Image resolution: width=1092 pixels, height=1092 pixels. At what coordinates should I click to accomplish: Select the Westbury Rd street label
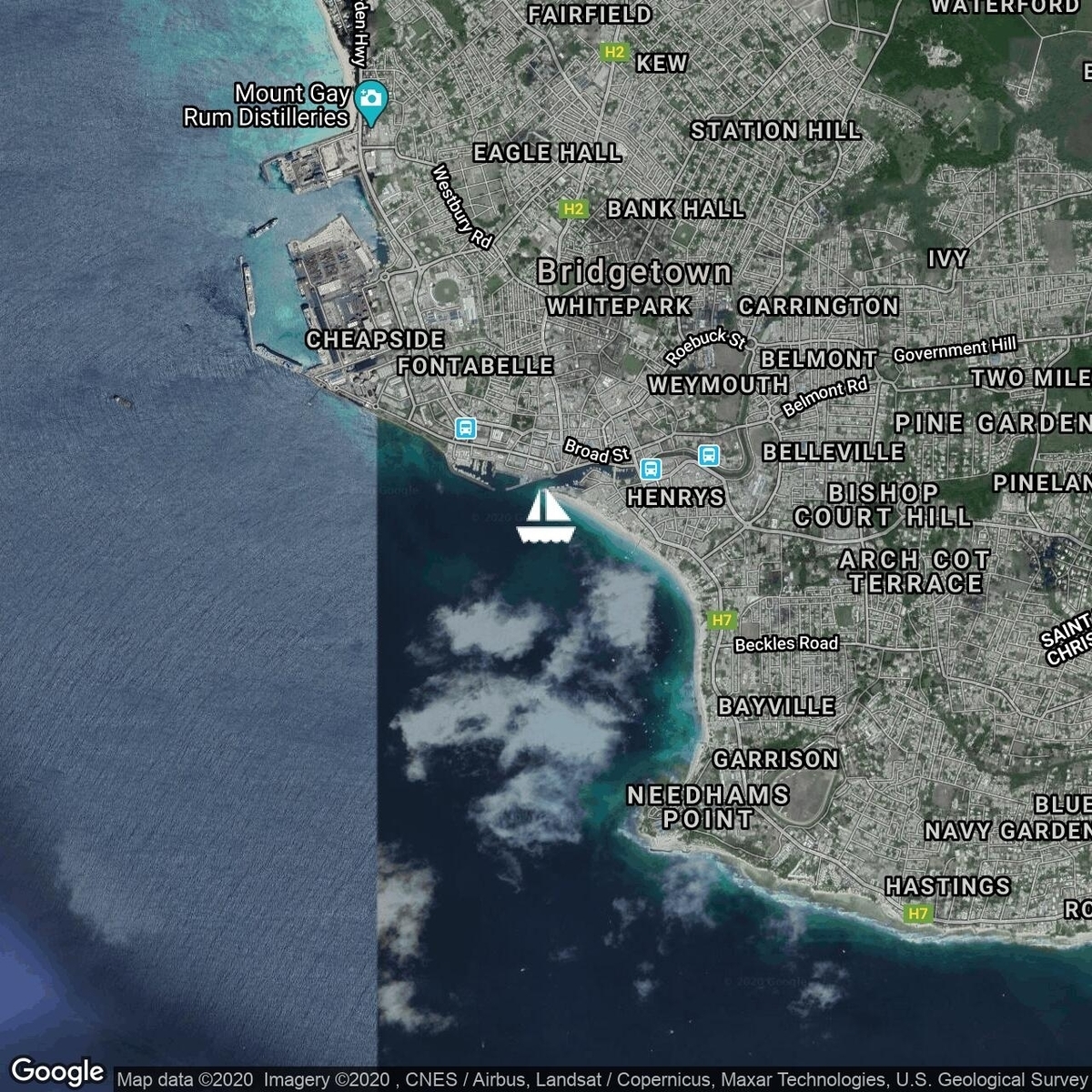coord(463,207)
